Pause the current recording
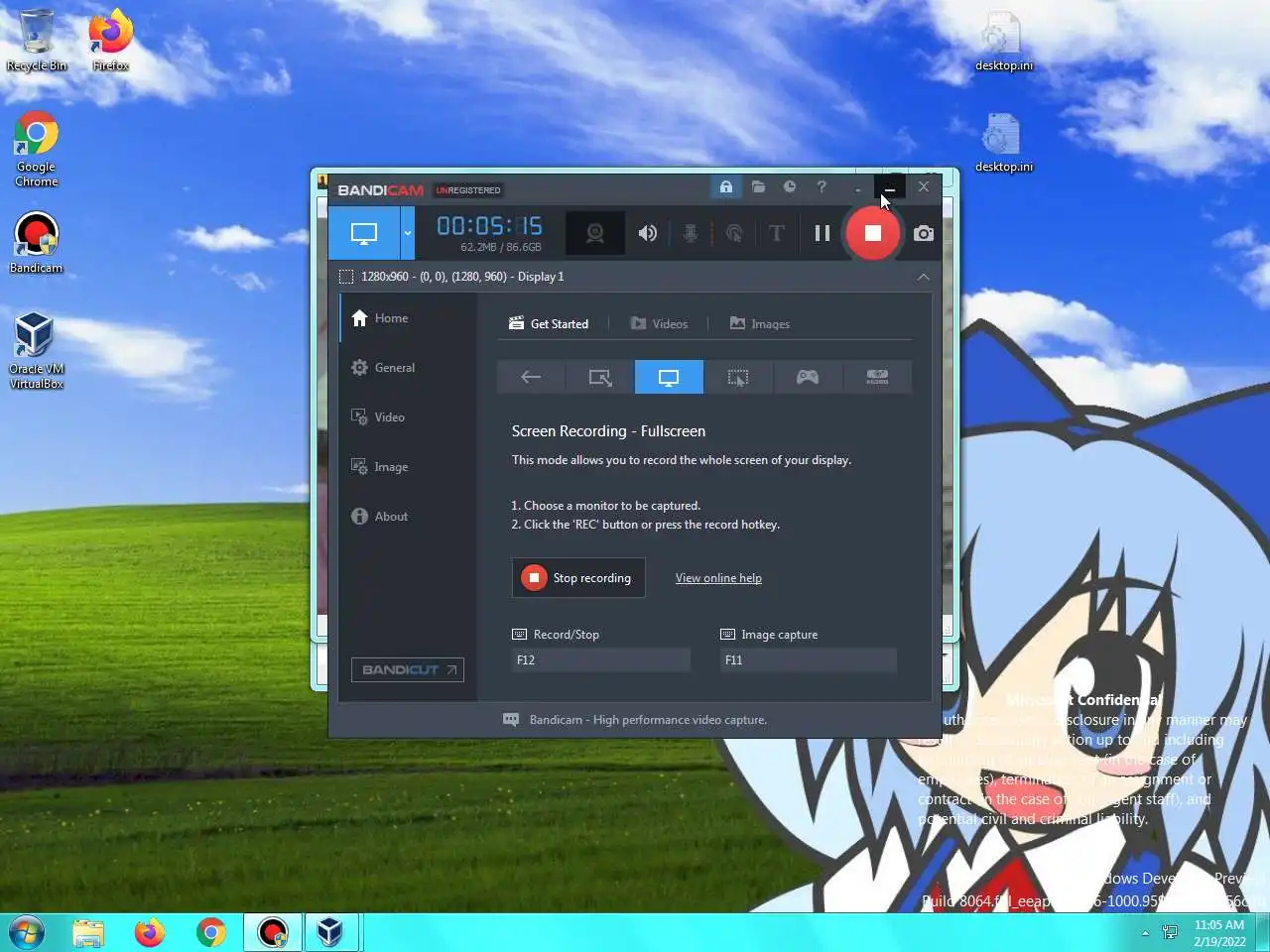This screenshot has height=952, width=1270. pos(823,234)
